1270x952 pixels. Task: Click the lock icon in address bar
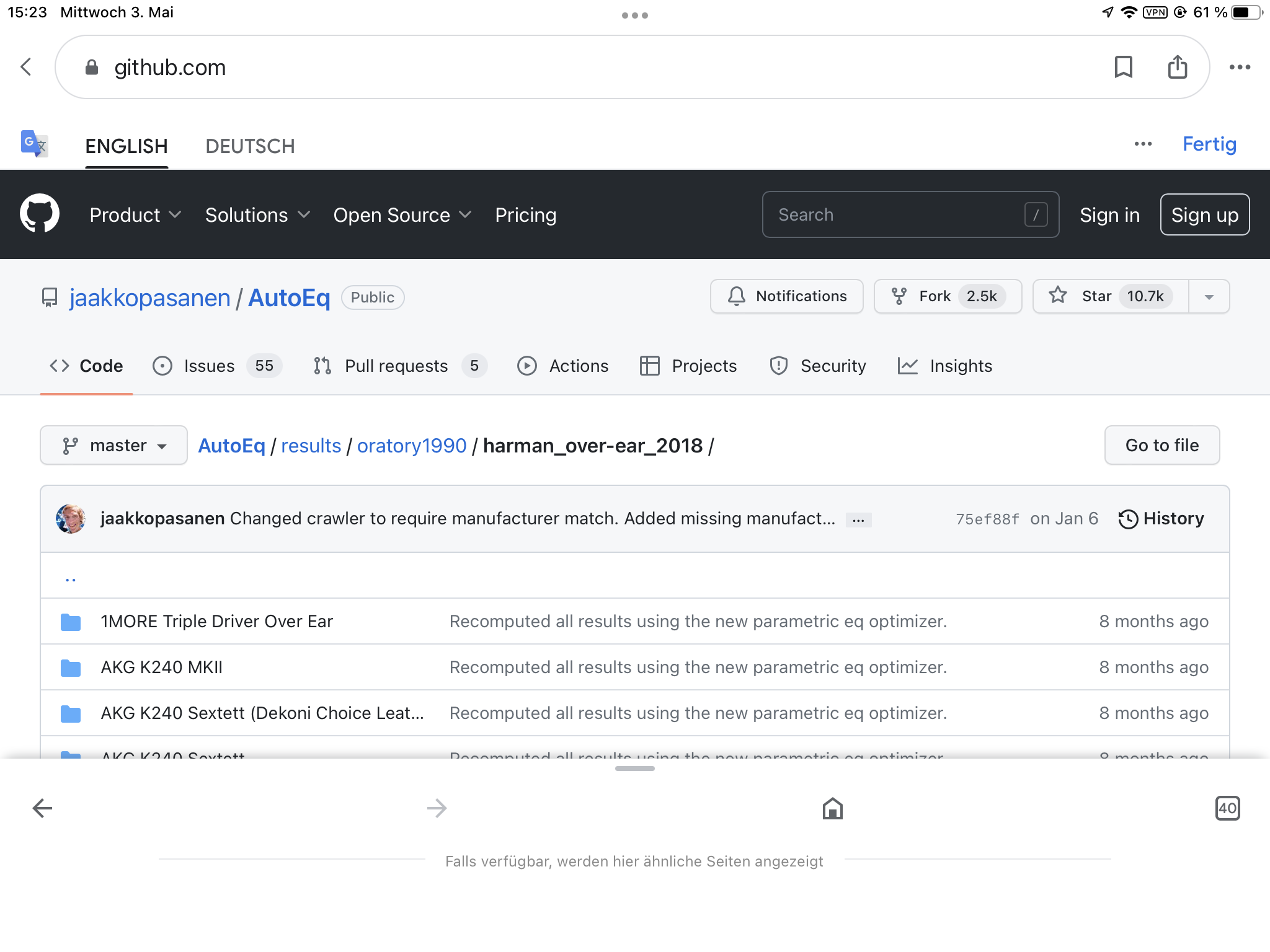92,67
